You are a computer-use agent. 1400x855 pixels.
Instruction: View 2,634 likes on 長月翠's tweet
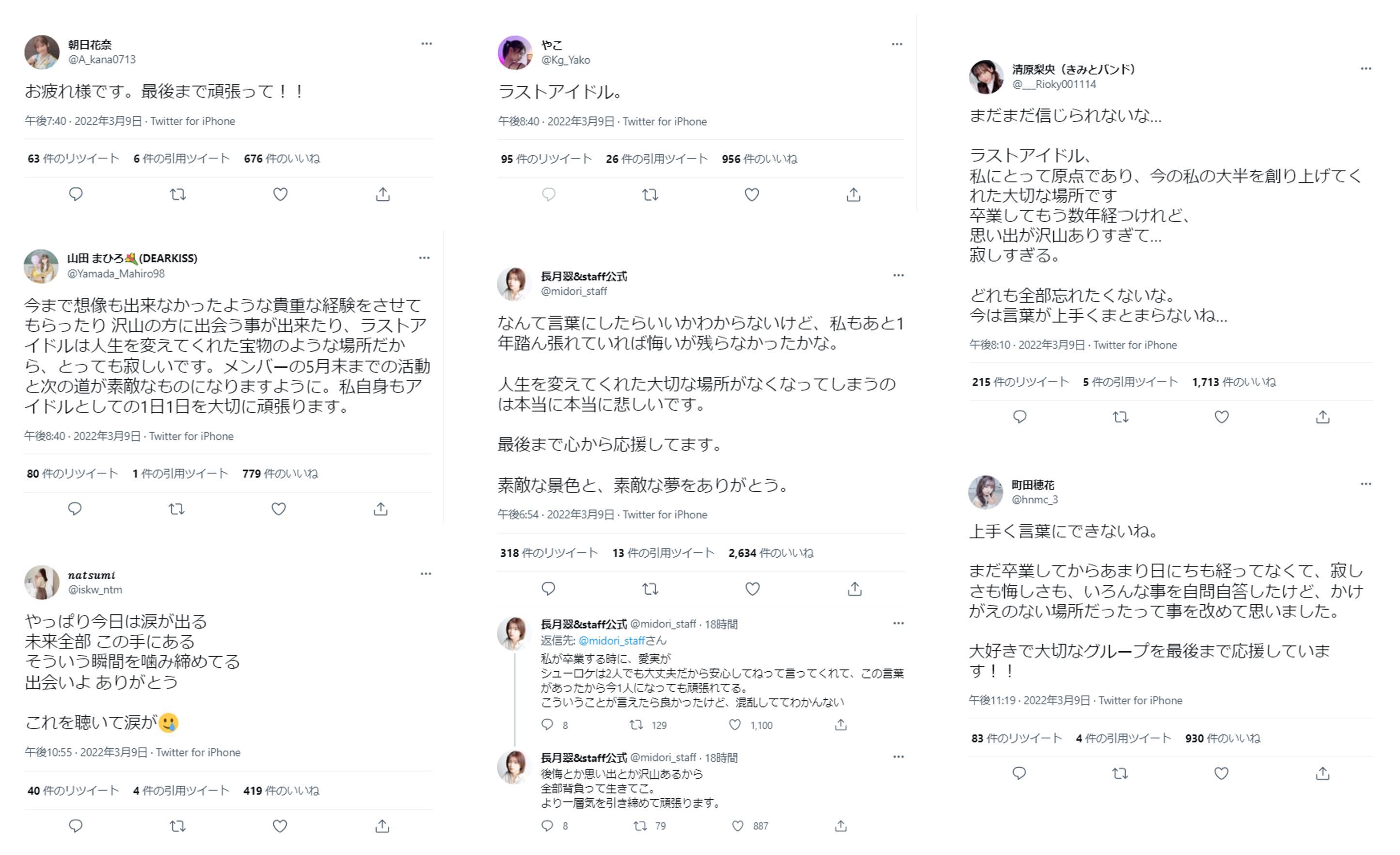pos(771,553)
